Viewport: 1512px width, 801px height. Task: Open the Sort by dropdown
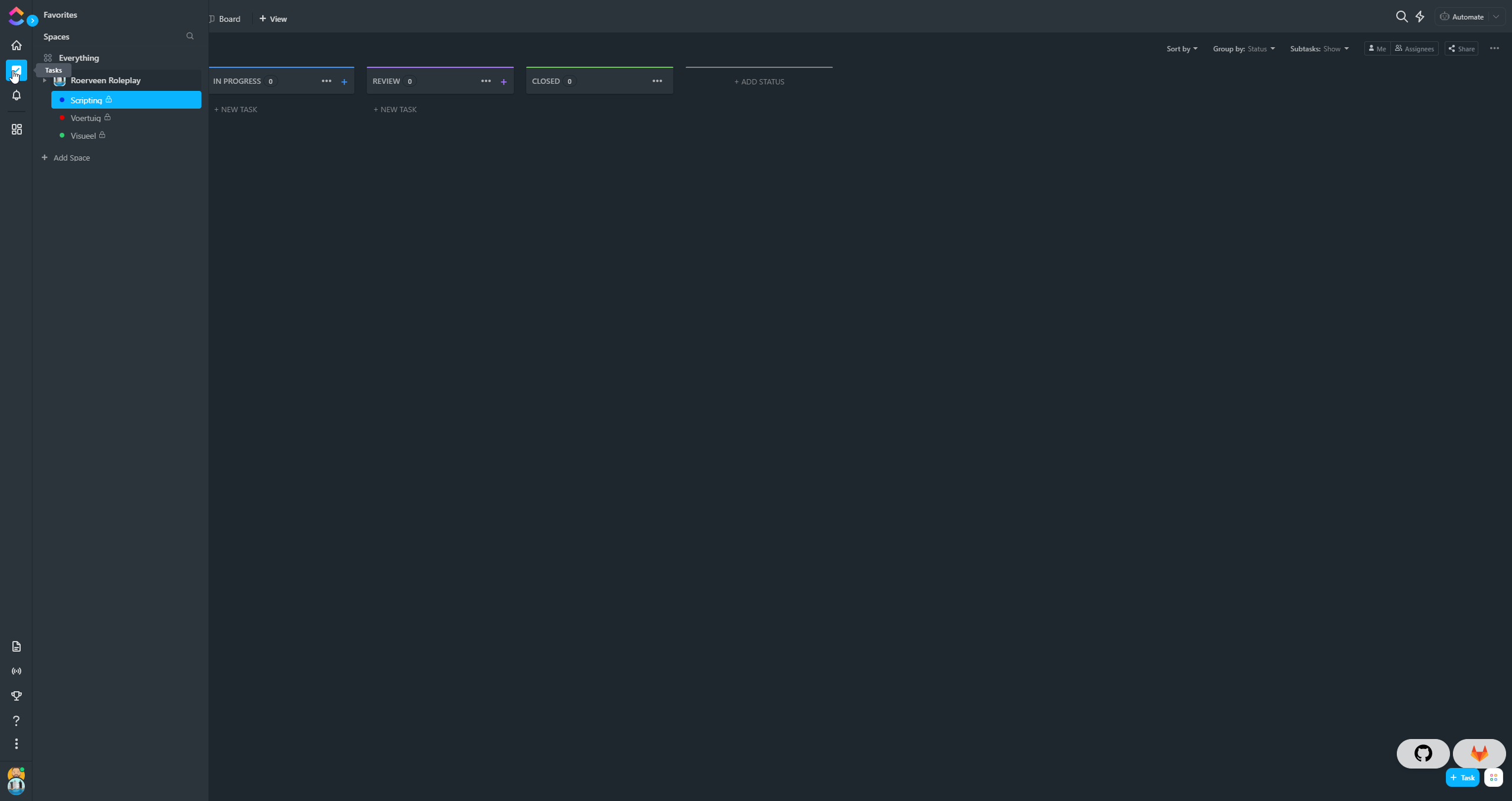click(x=1181, y=49)
